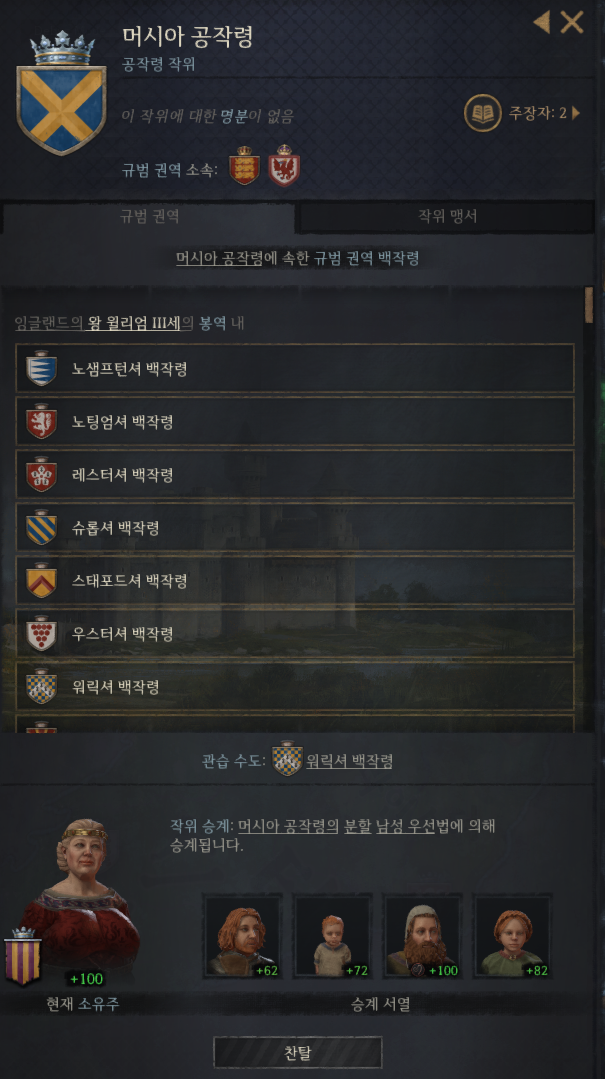Open the 워릭셔 백작령 capital link
This screenshot has width=605, height=1079.
tap(350, 760)
